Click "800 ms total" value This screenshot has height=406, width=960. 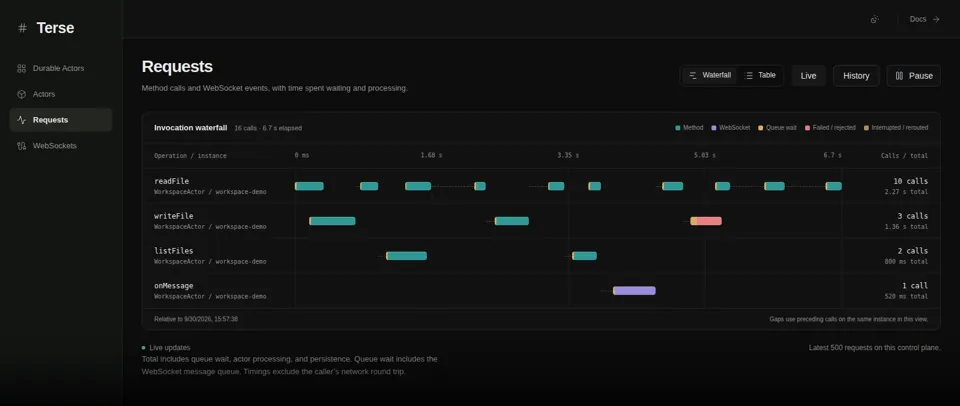click(x=906, y=262)
